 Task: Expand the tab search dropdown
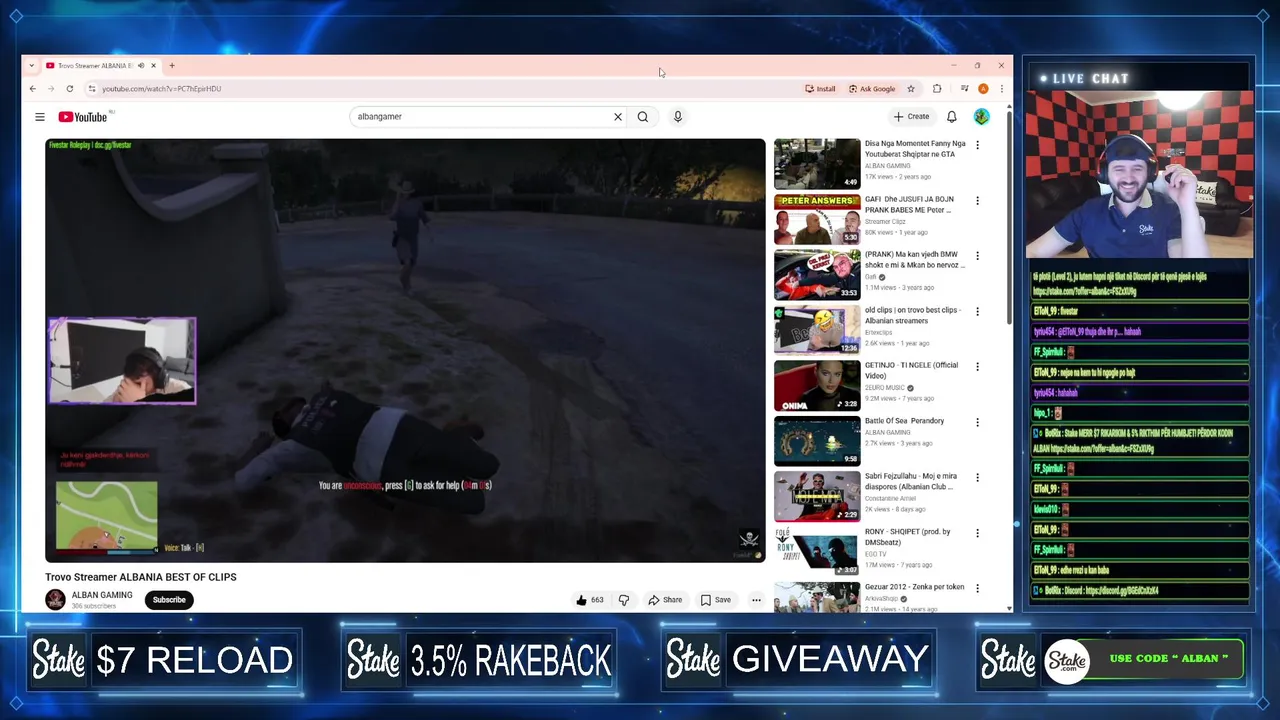[31, 66]
